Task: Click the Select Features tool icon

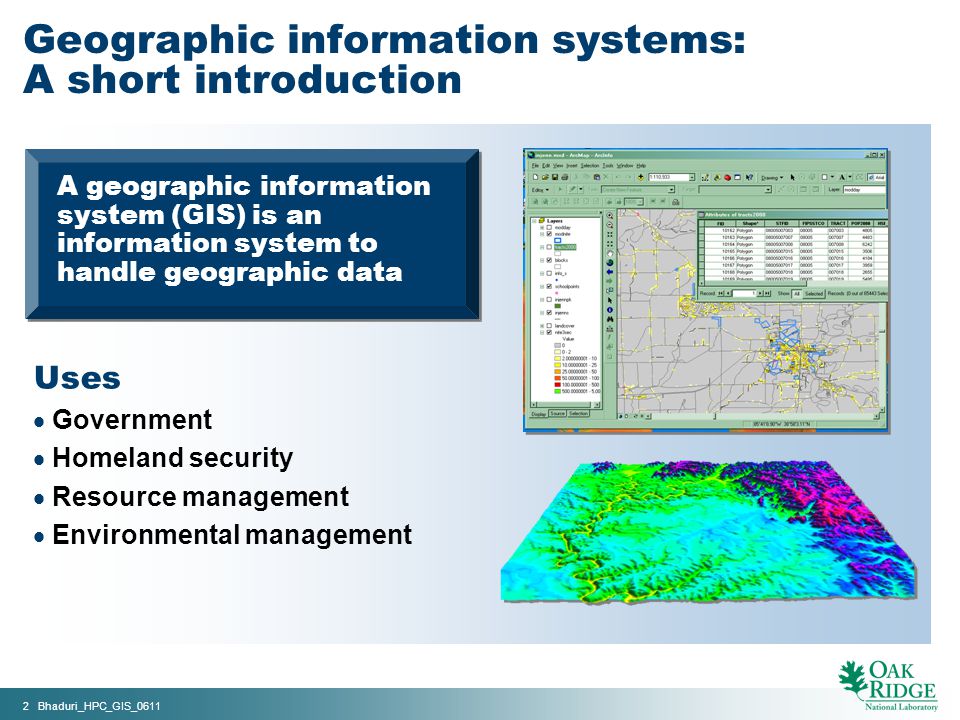Action: tap(610, 290)
